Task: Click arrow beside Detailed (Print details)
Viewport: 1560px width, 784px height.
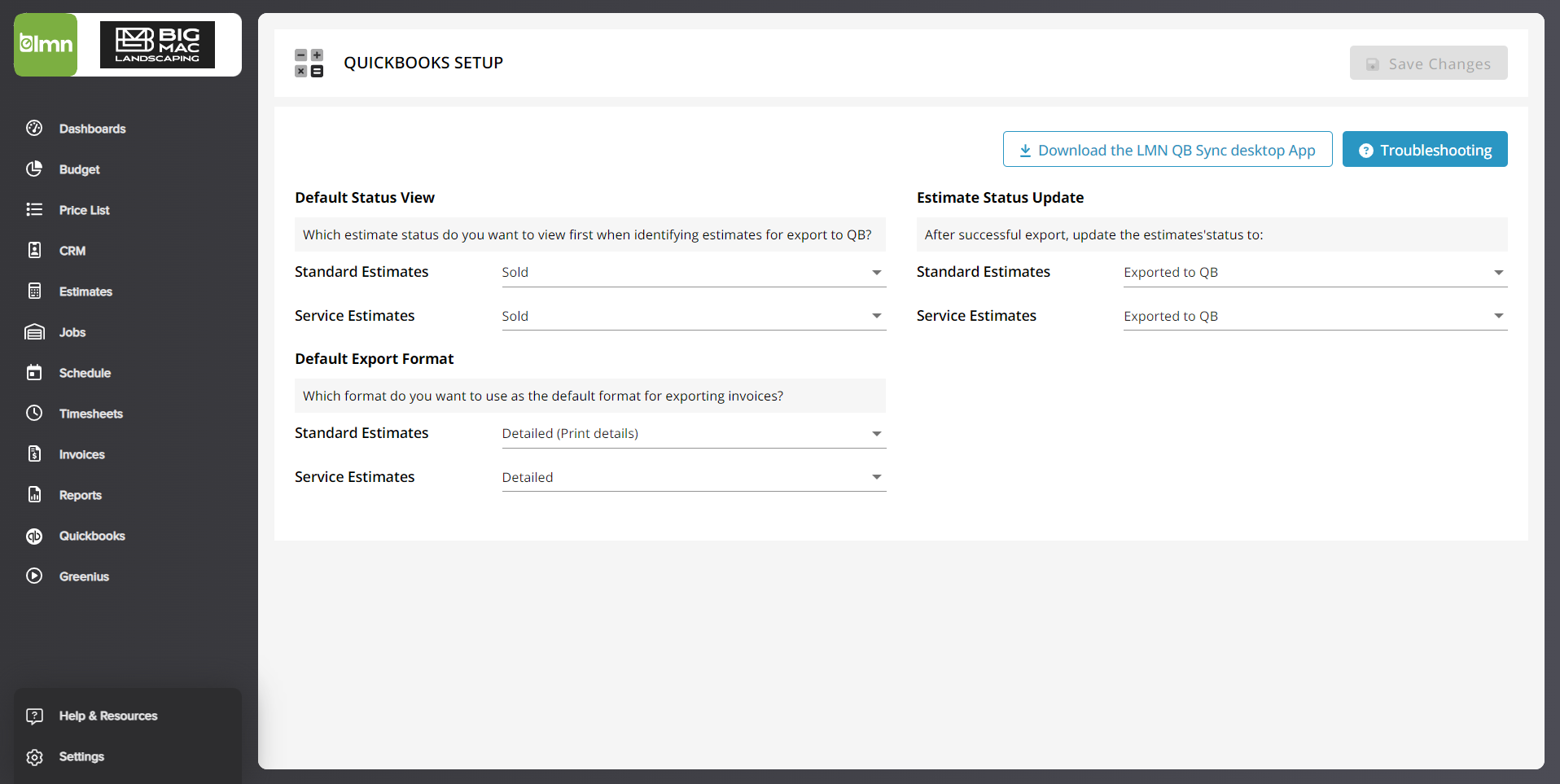Action: pyautogui.click(x=877, y=434)
